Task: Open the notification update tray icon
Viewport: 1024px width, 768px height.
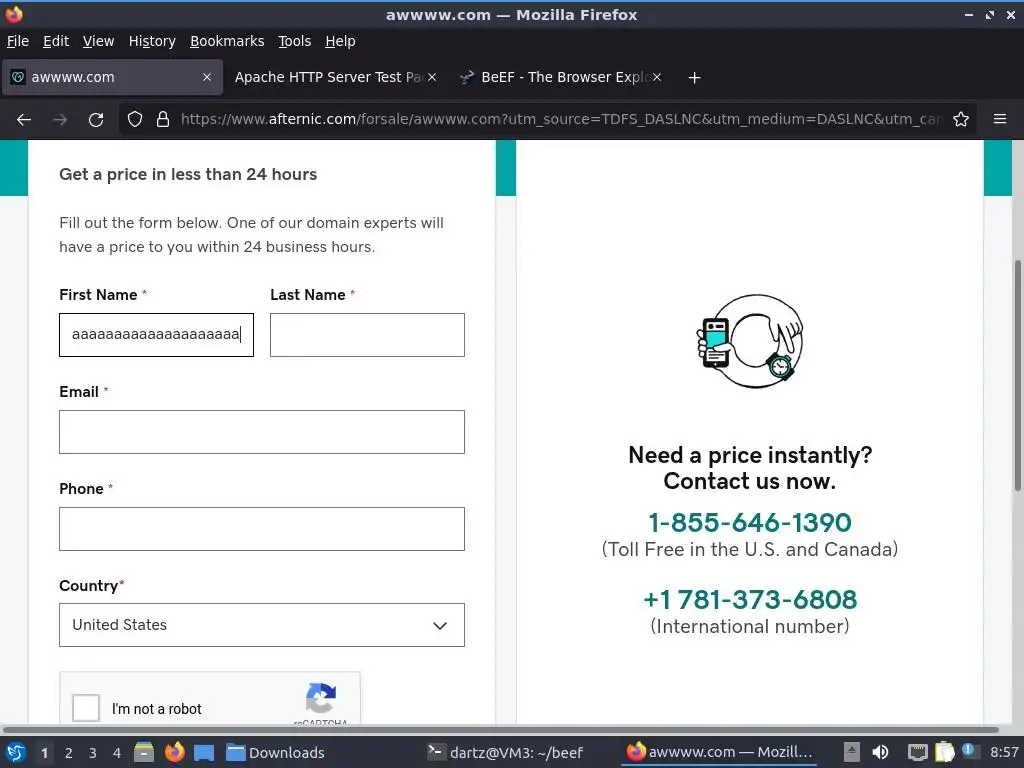Action: pos(968,751)
